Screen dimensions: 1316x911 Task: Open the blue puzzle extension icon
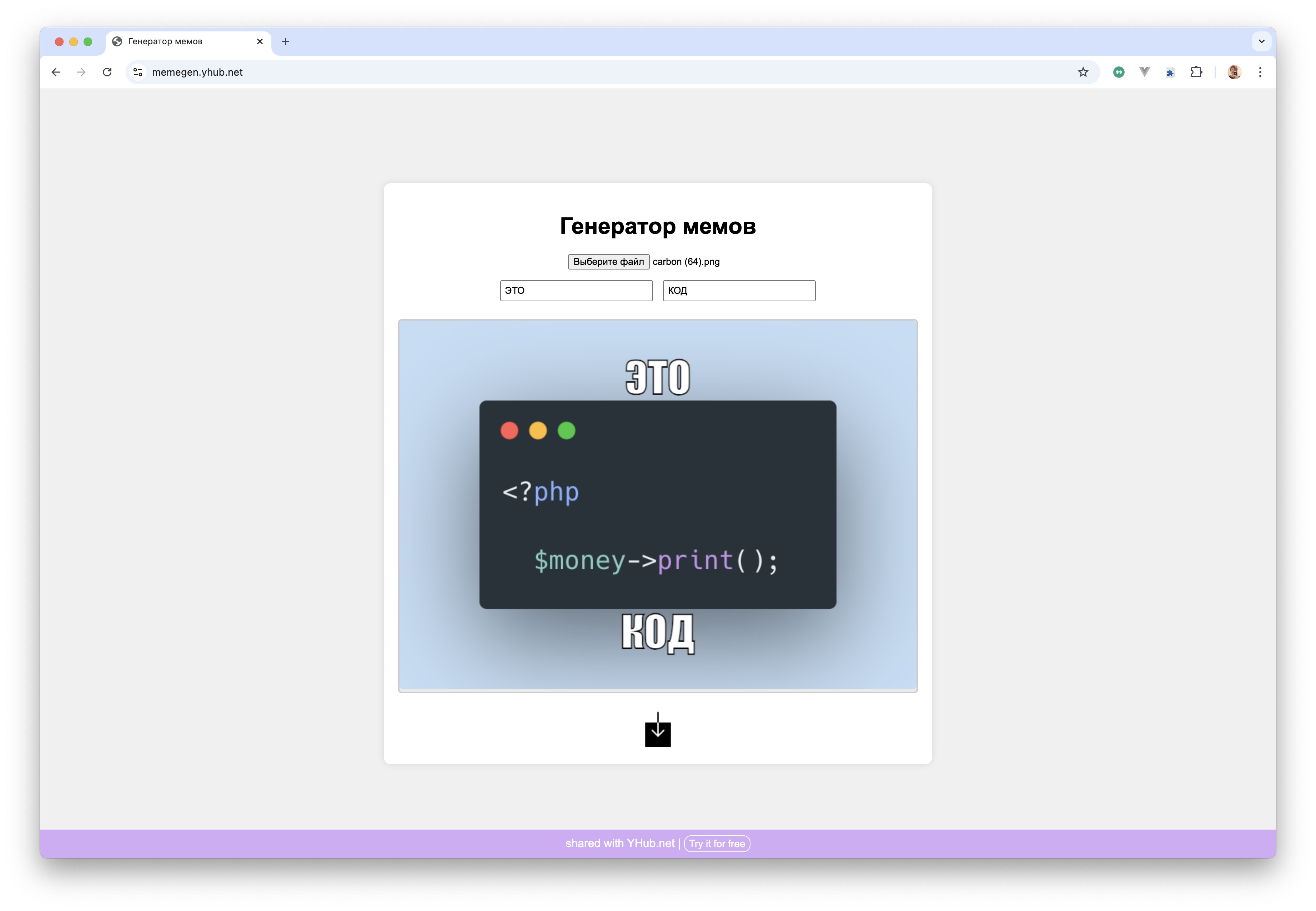(1170, 72)
